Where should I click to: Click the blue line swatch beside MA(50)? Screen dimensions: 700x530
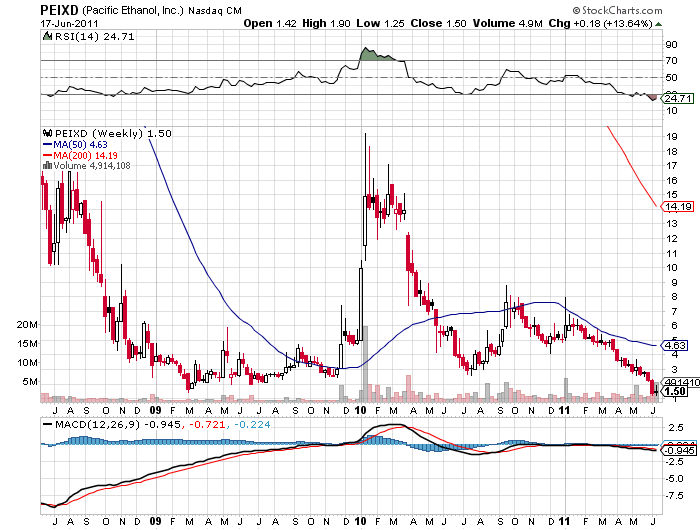point(47,144)
